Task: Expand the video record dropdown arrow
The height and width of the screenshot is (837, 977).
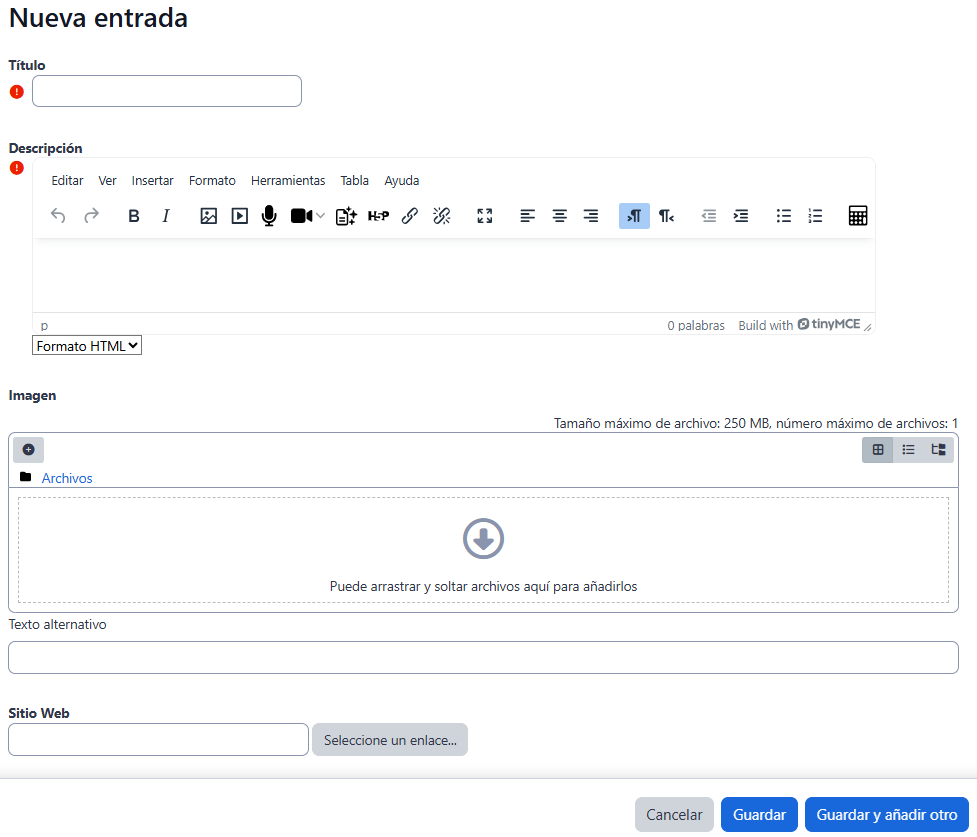Action: tap(321, 216)
